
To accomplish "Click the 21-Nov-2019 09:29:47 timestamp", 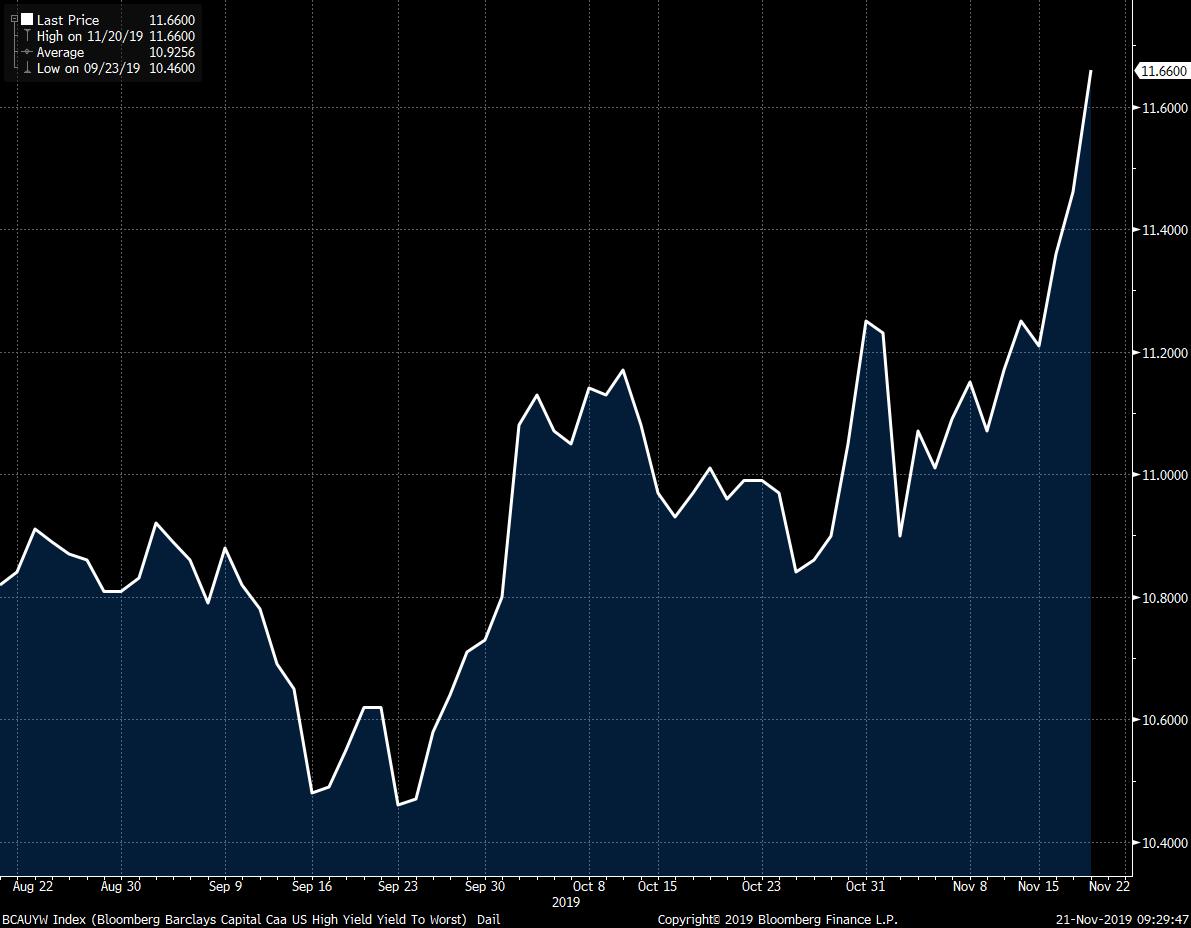I will tap(1123, 920).
